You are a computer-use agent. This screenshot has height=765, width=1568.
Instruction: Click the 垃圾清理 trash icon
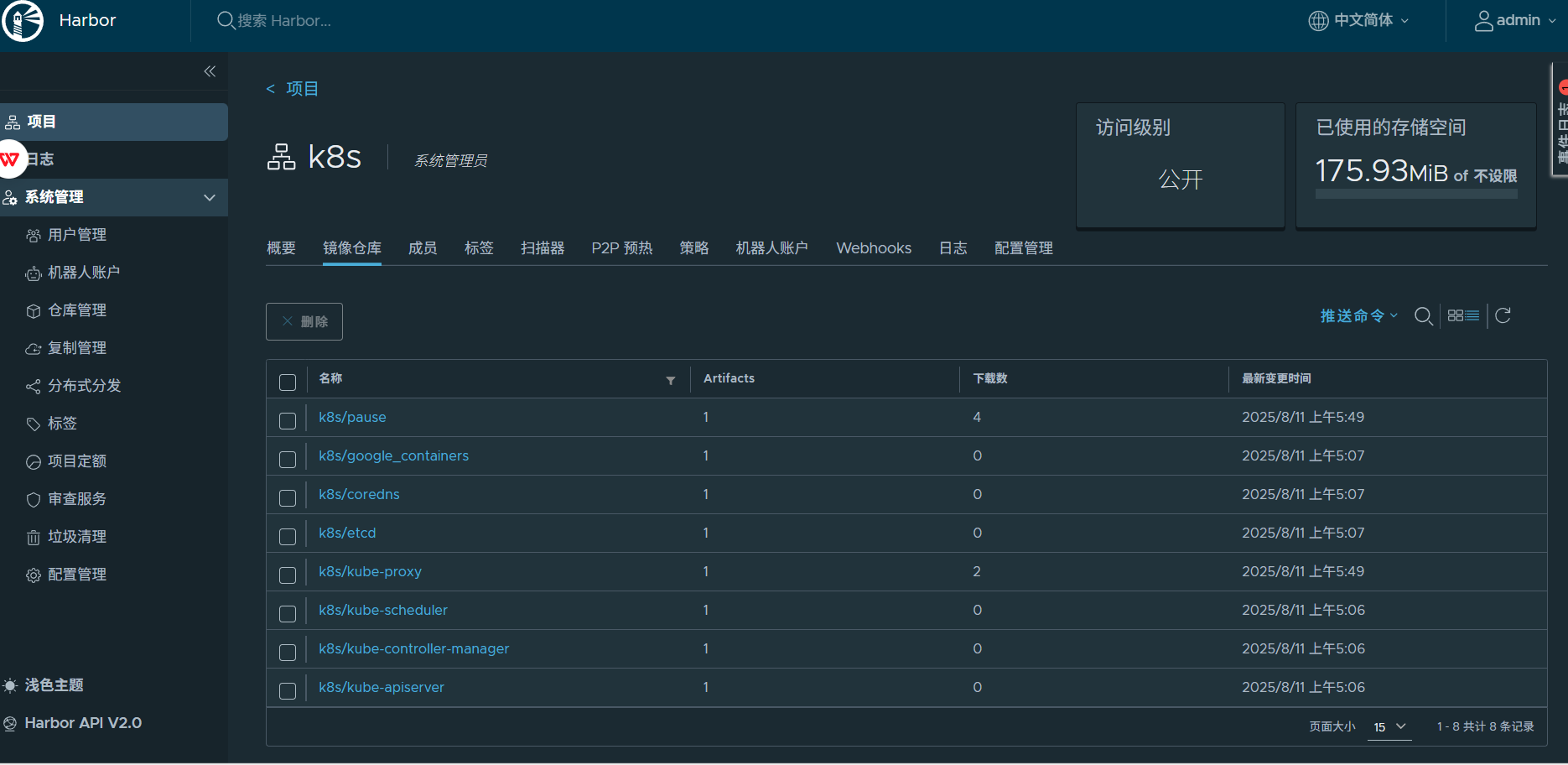(x=34, y=538)
